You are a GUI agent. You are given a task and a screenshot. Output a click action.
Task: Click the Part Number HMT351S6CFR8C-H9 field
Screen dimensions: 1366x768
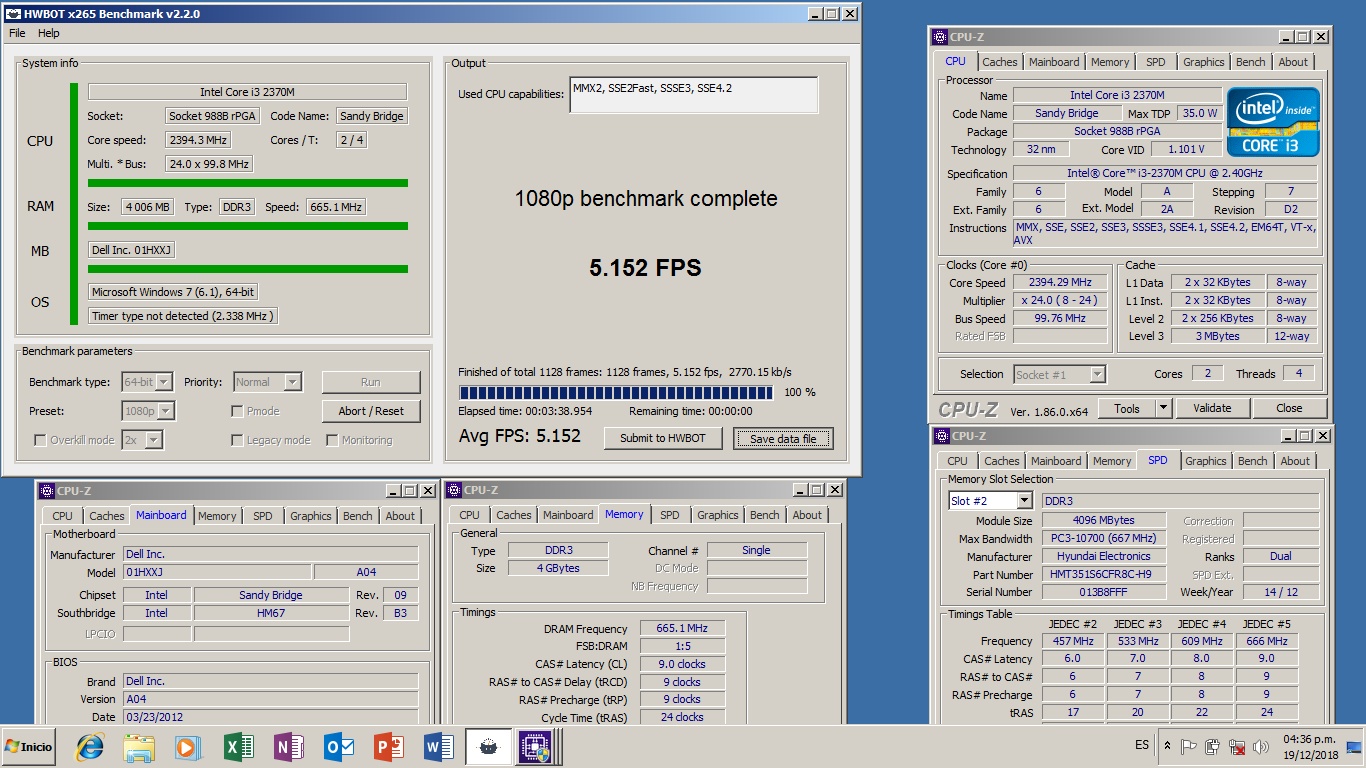pos(1104,575)
